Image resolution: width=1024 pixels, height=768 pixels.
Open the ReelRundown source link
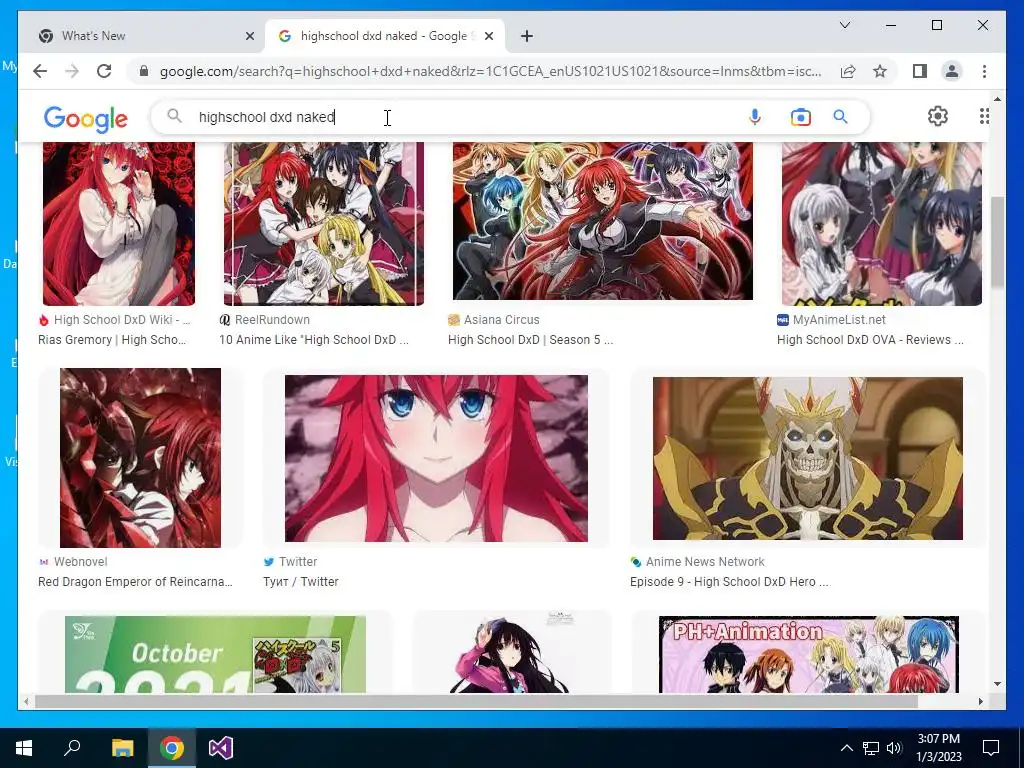tap(272, 319)
